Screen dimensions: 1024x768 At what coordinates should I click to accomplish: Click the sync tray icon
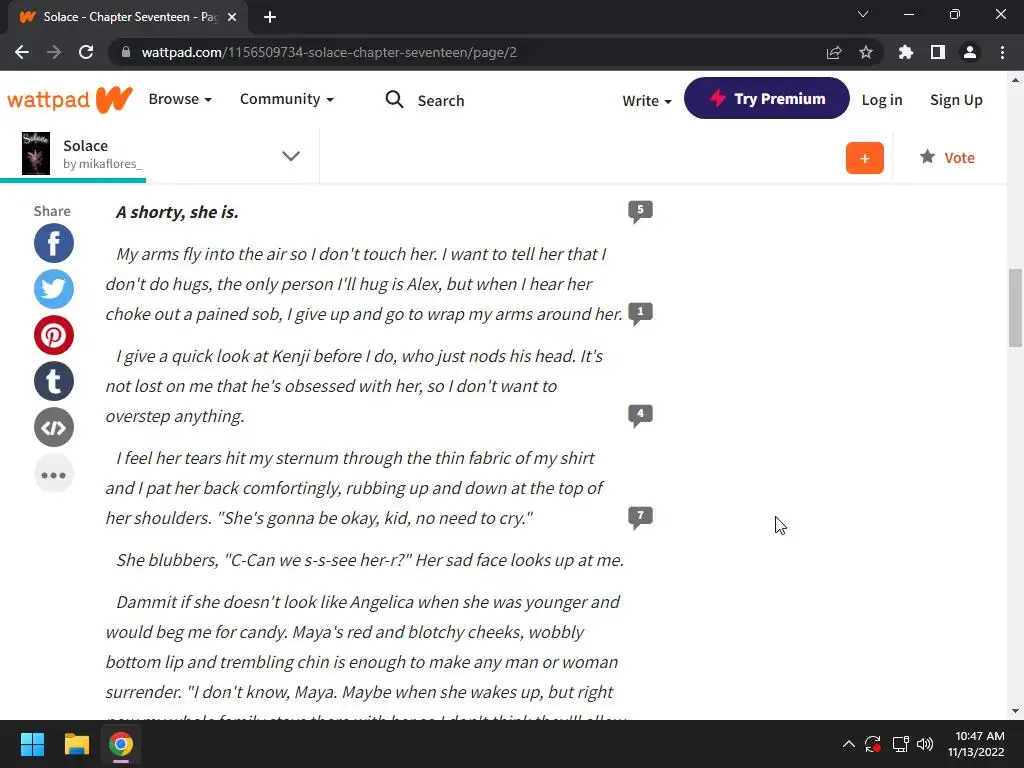(x=873, y=744)
